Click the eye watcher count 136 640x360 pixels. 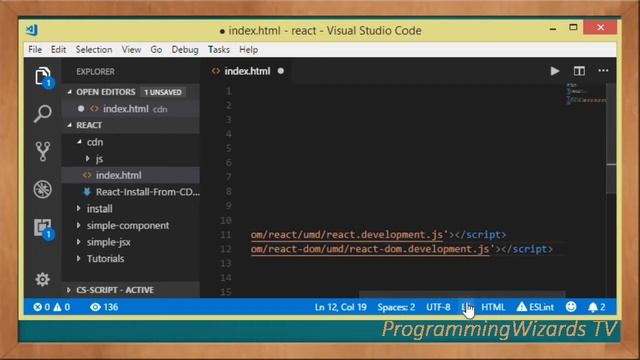[104, 307]
